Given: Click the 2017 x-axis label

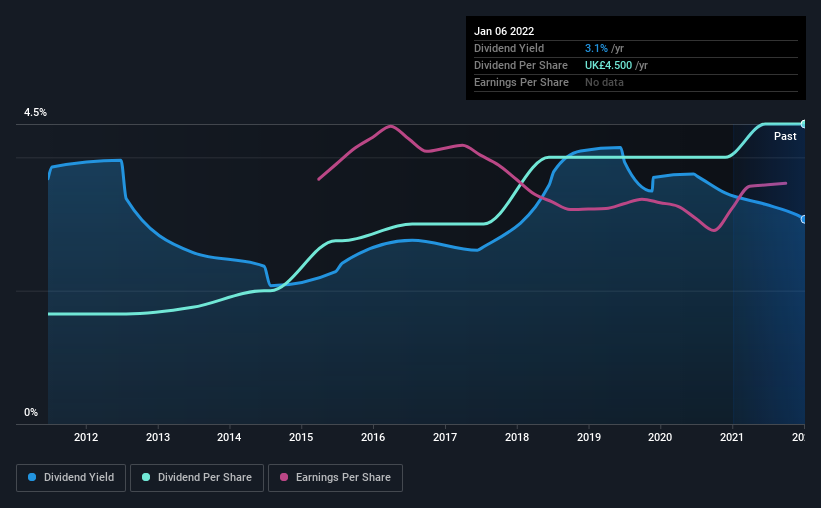Looking at the screenshot, I should pyautogui.click(x=445, y=437).
